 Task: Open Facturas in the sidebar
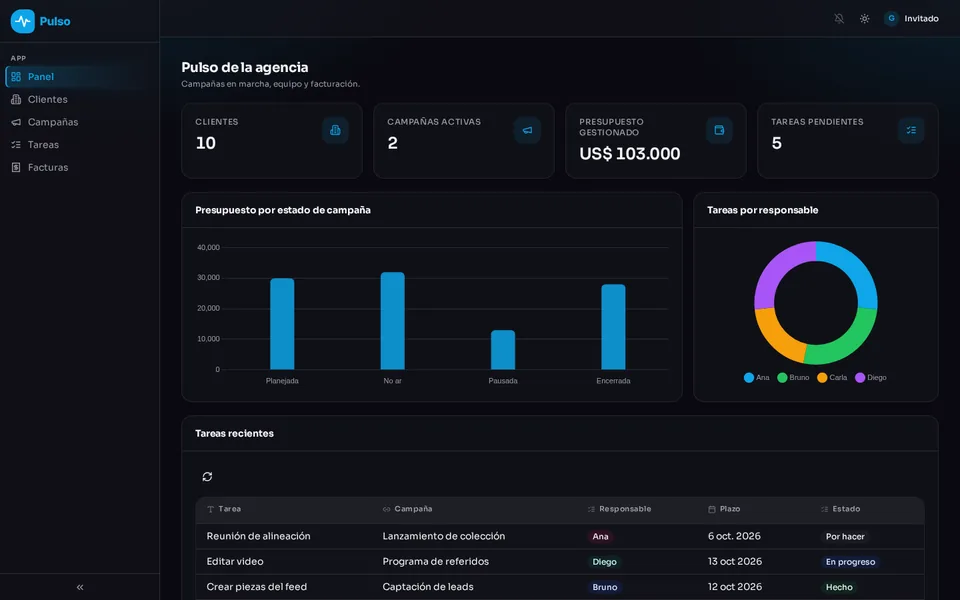80,167
